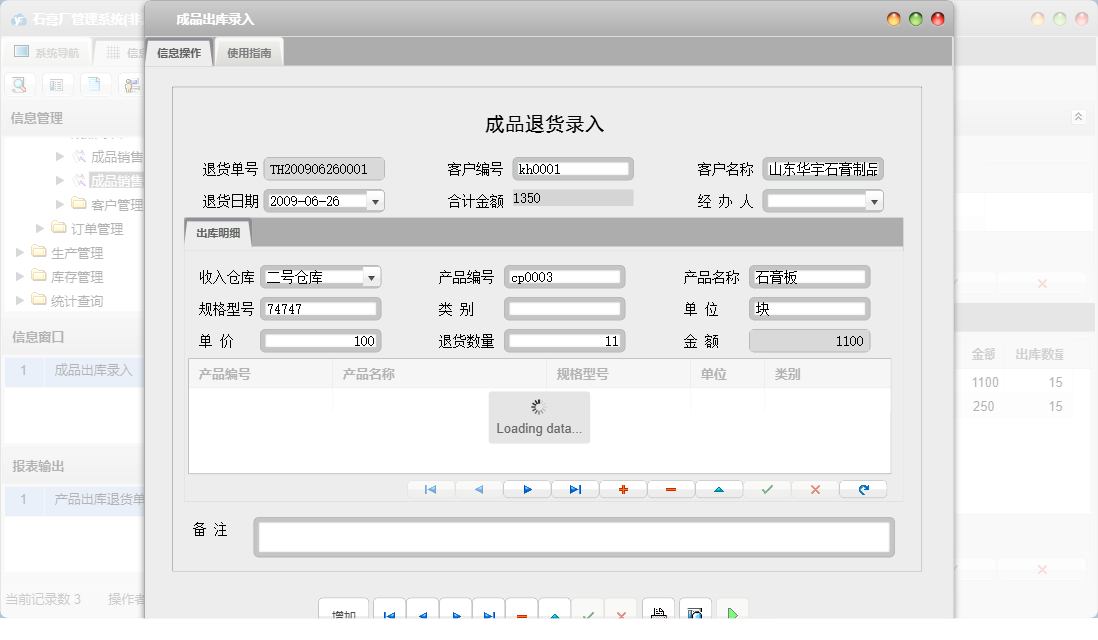The image size is (1098, 640).
Task: Click the red plus icon to add a detail row
Action: pos(622,489)
